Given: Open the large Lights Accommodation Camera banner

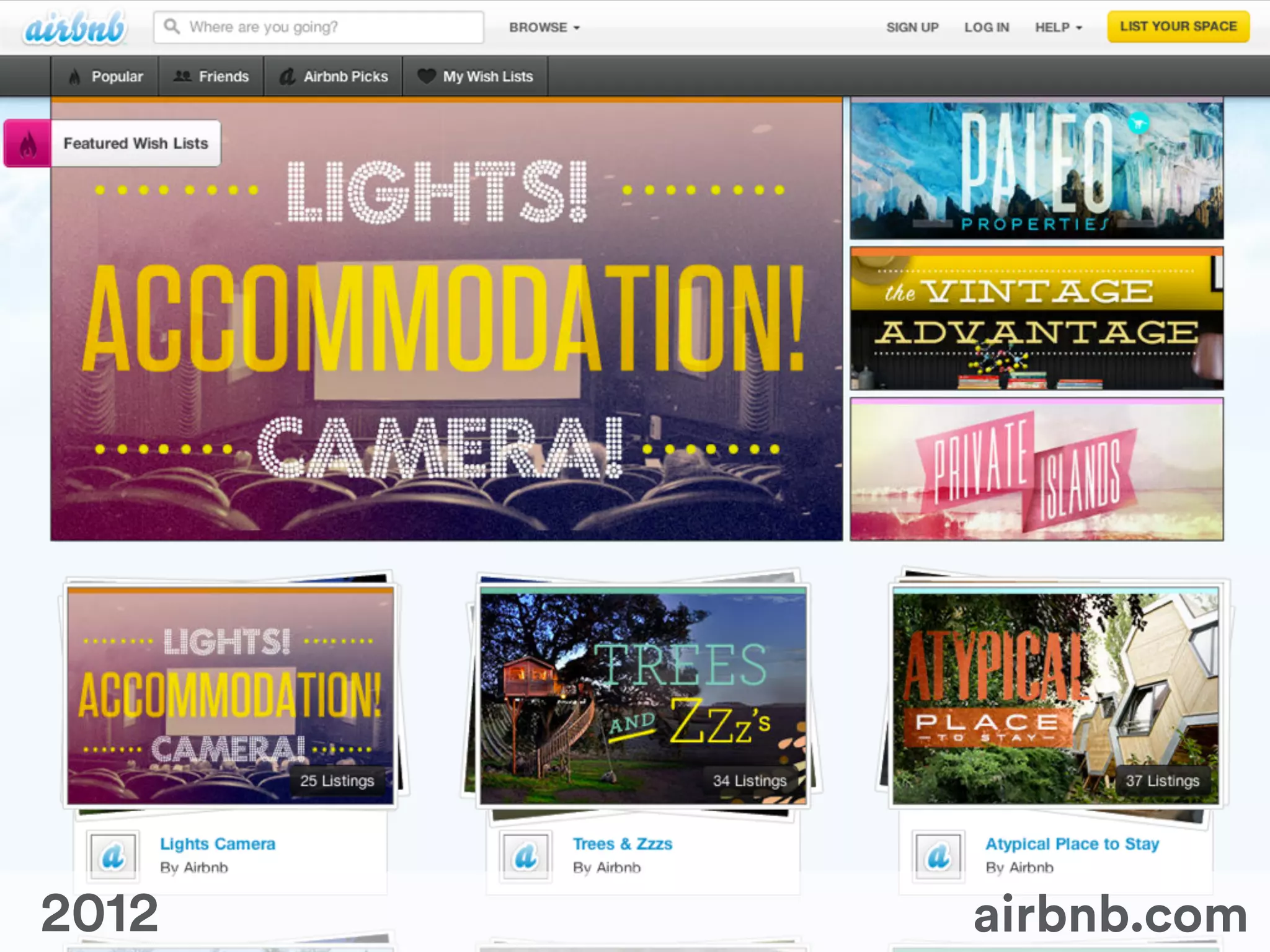Looking at the screenshot, I should [x=446, y=320].
